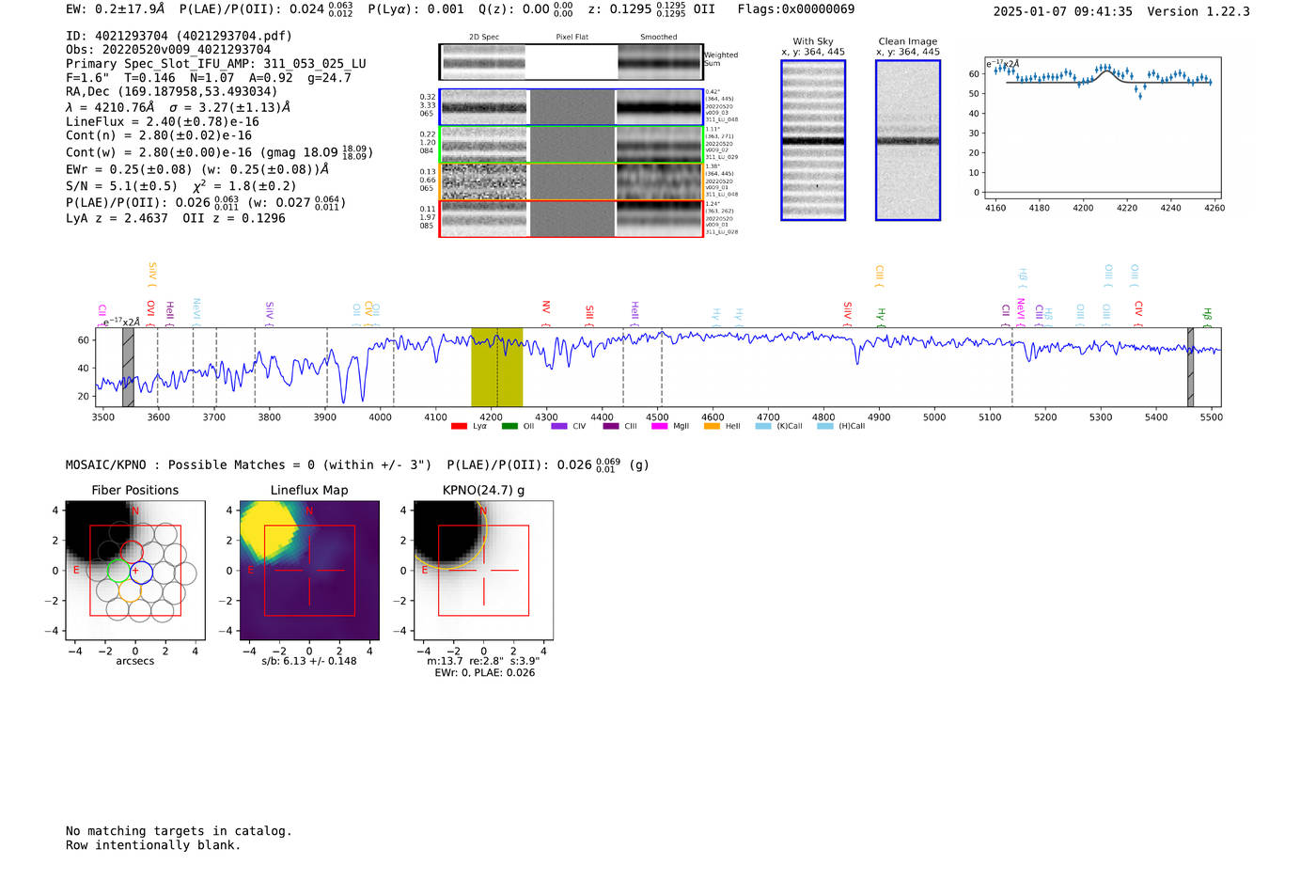Screen dimensions: 1316x896
Task: Click the green OII legend swatch
Action: click(x=509, y=426)
